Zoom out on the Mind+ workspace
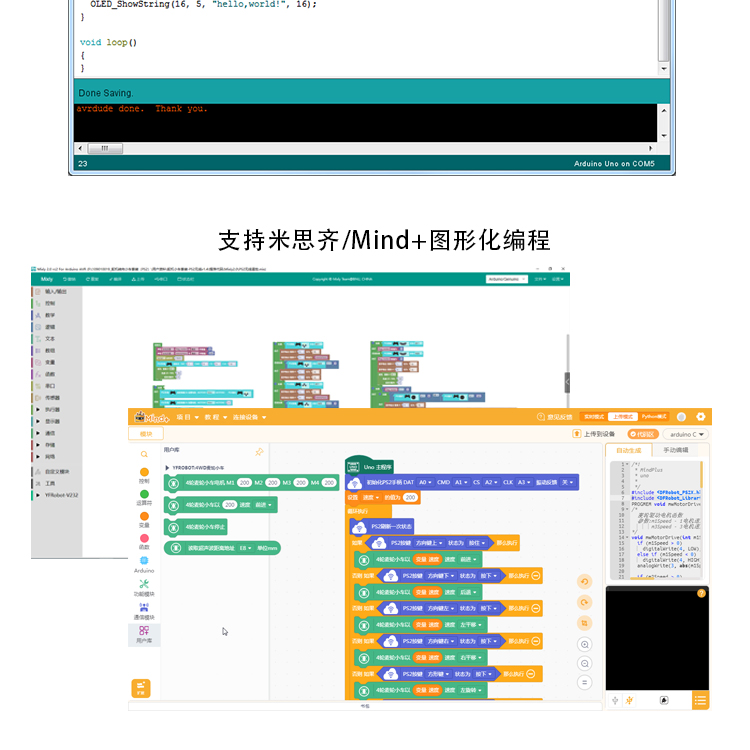Image resolution: width=750 pixels, height=750 pixels. [x=585, y=663]
